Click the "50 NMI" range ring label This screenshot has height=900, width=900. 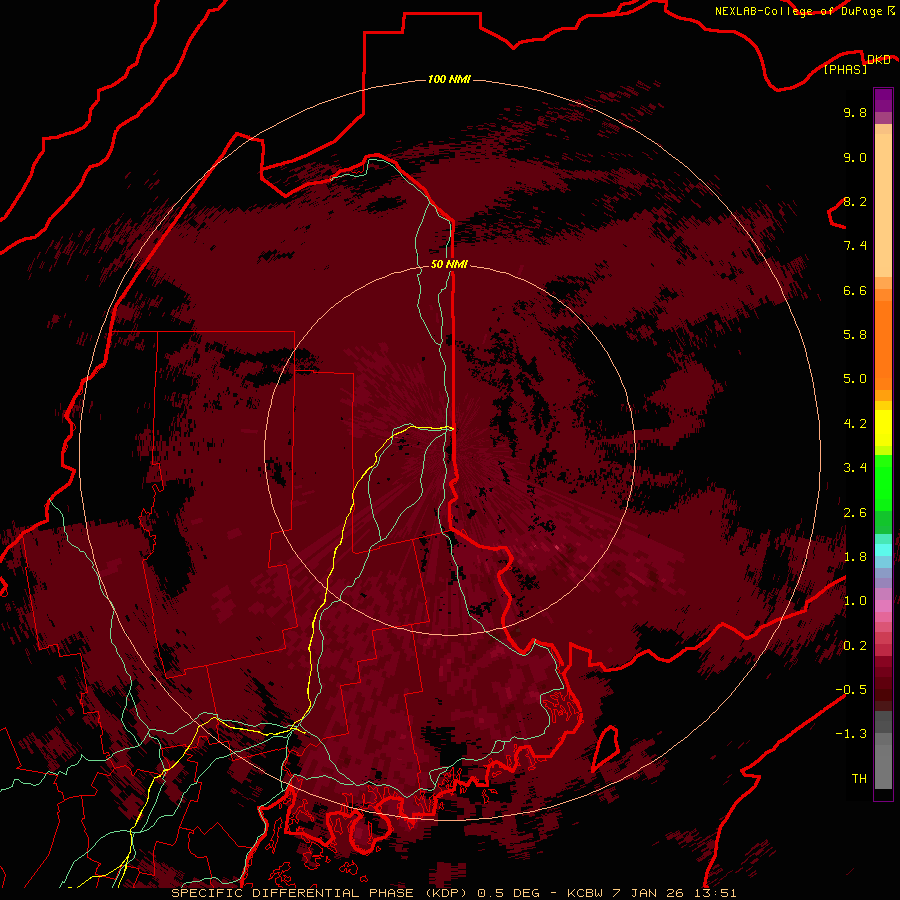pyautogui.click(x=449, y=264)
